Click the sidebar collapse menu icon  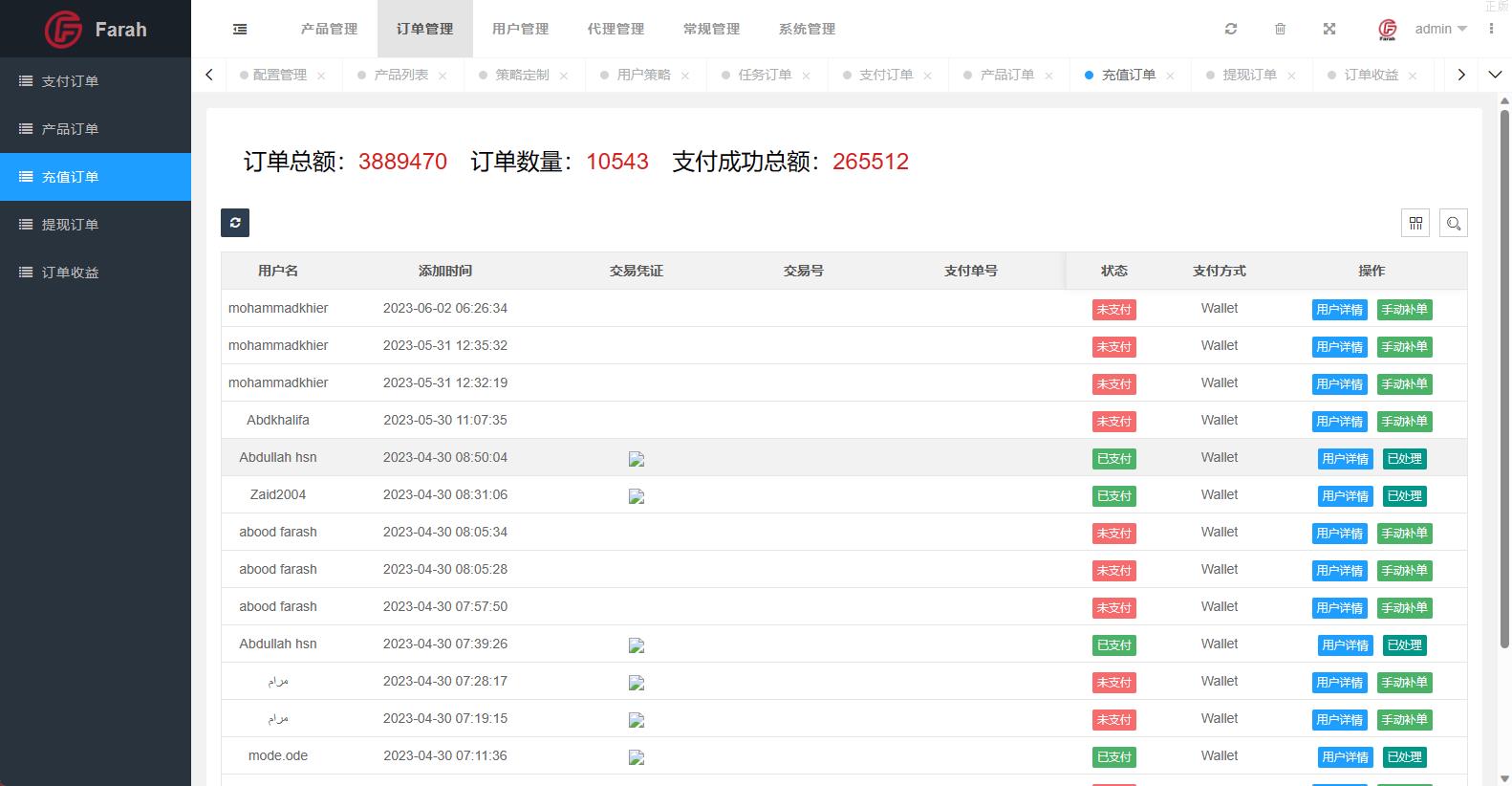(x=240, y=30)
